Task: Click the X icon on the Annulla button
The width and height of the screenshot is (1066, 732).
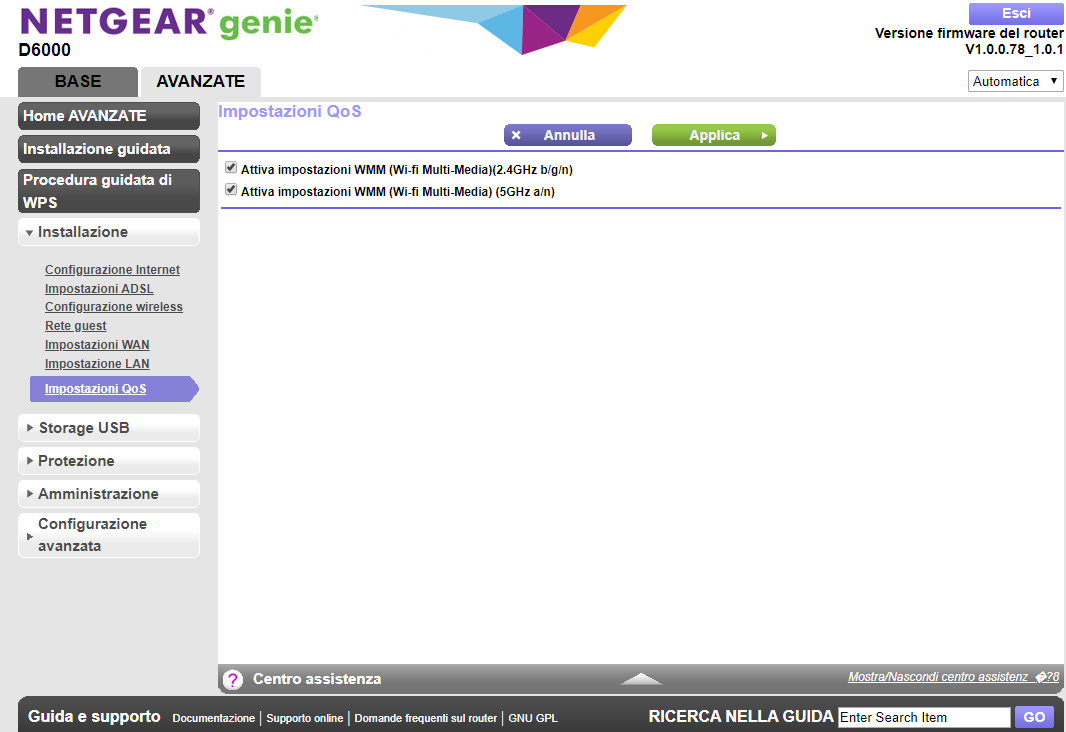Action: tap(516, 135)
